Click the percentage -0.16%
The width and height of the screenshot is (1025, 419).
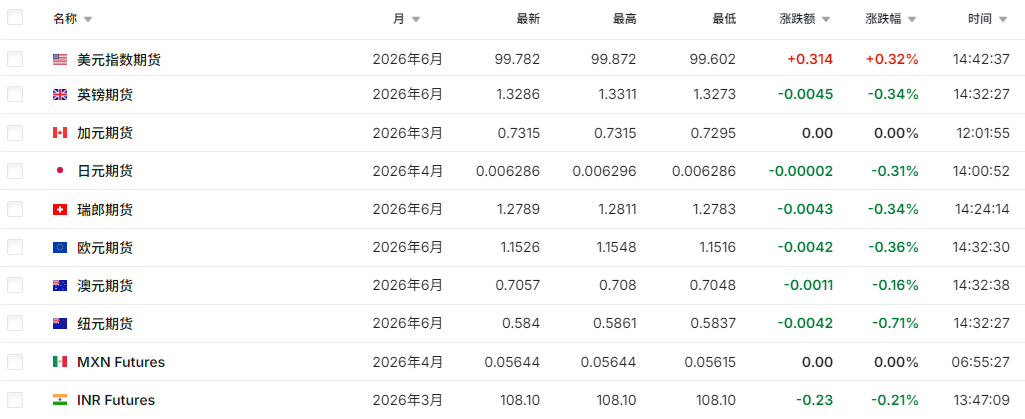click(894, 286)
